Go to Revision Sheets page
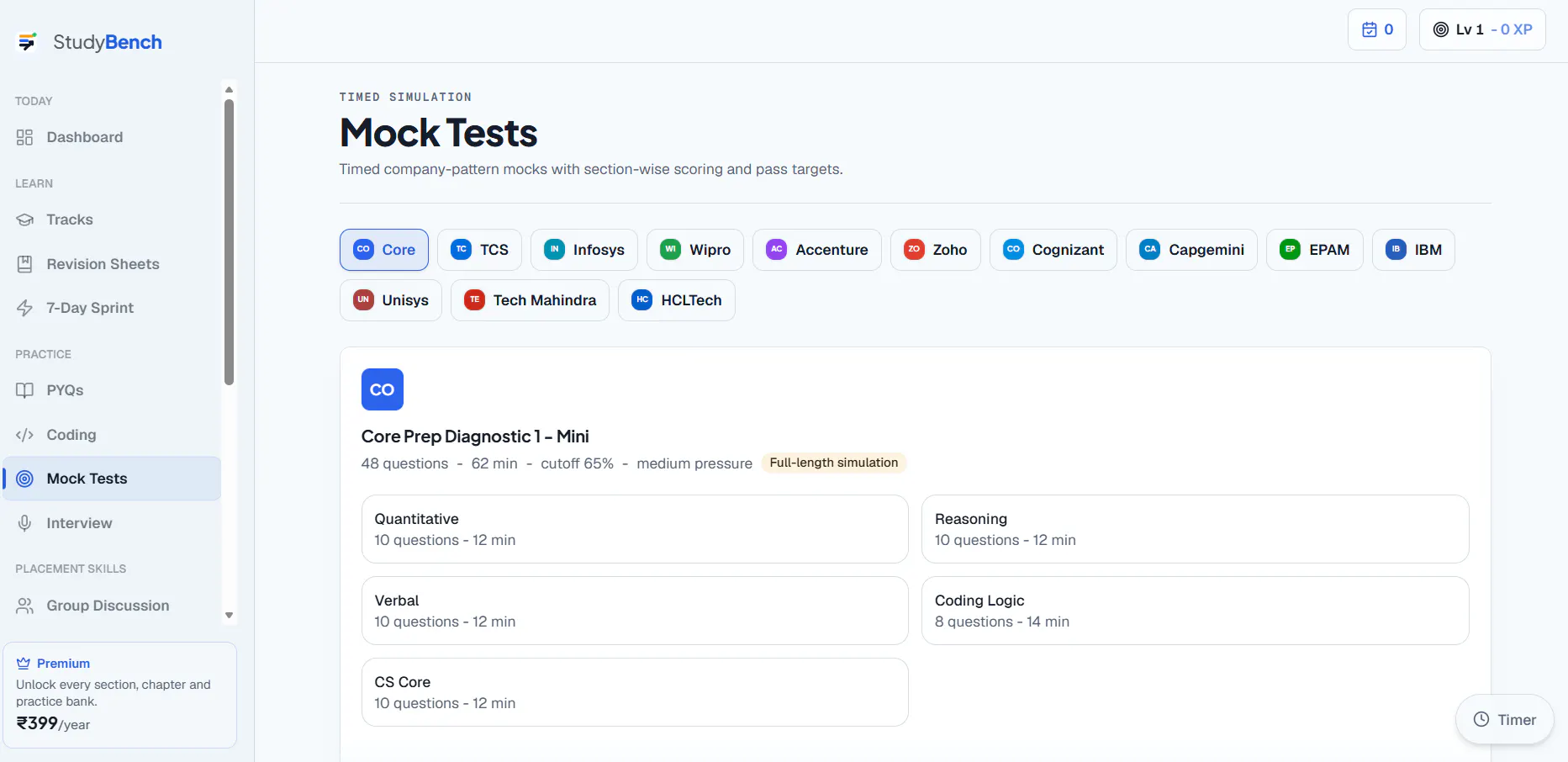The width and height of the screenshot is (1568, 762). pyautogui.click(x=112, y=264)
